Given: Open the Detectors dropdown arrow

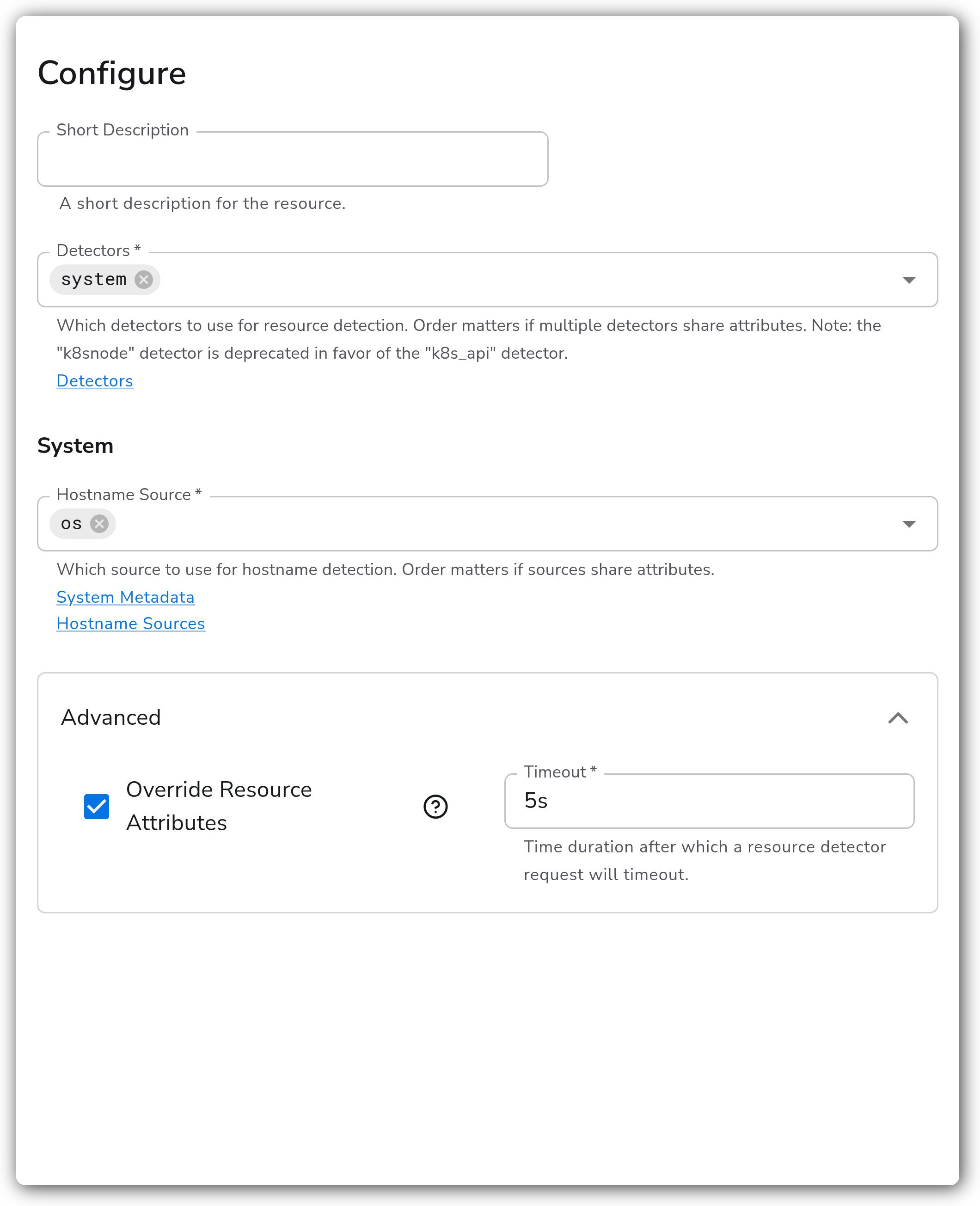Looking at the screenshot, I should (909, 280).
